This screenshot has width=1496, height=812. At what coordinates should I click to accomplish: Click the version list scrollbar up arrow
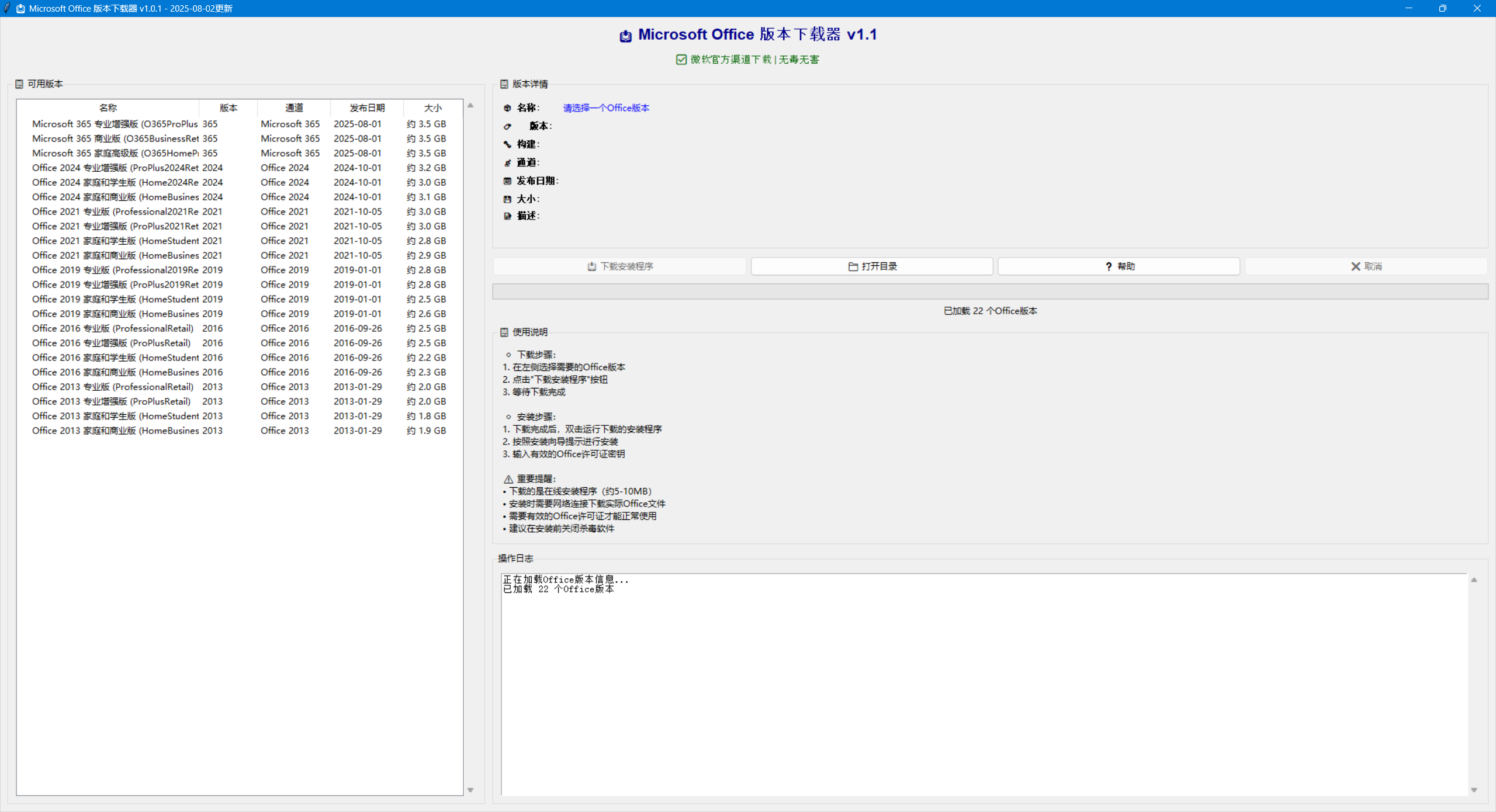pyautogui.click(x=470, y=106)
